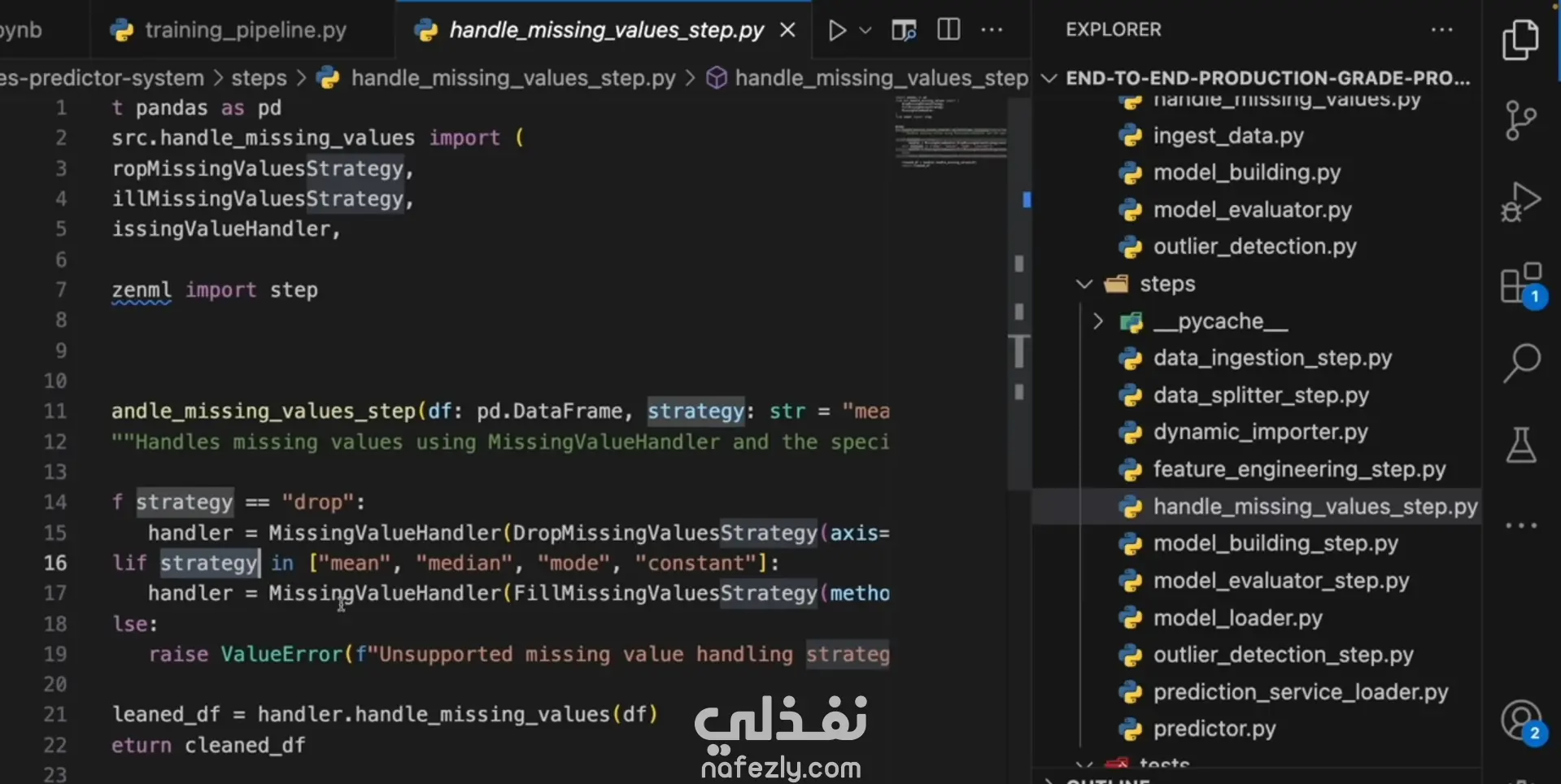Click the Python icon beside ingest_data.py
Viewport: 1561px width, 784px height.
(x=1130, y=136)
